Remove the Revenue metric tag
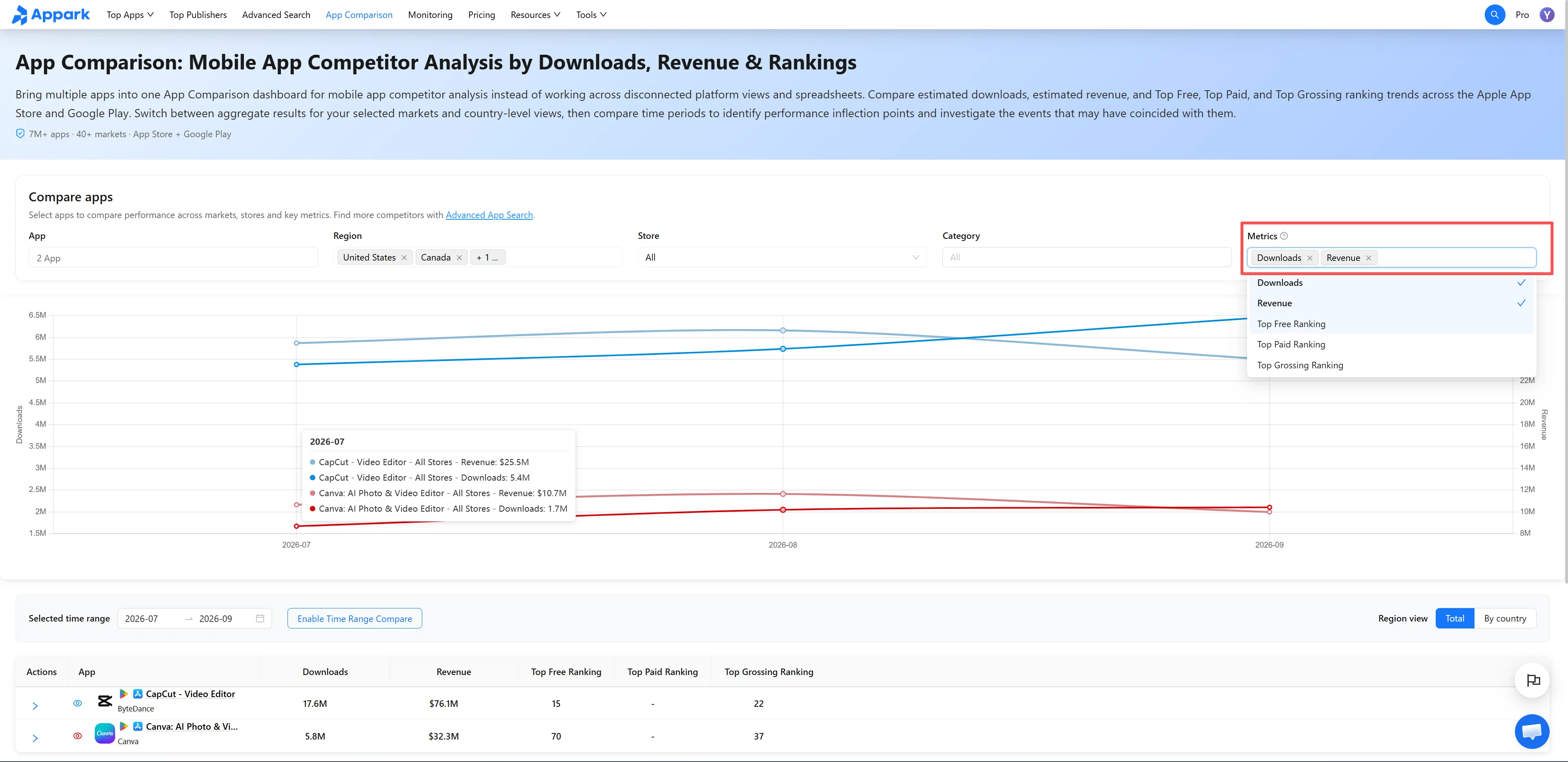 (1368, 258)
